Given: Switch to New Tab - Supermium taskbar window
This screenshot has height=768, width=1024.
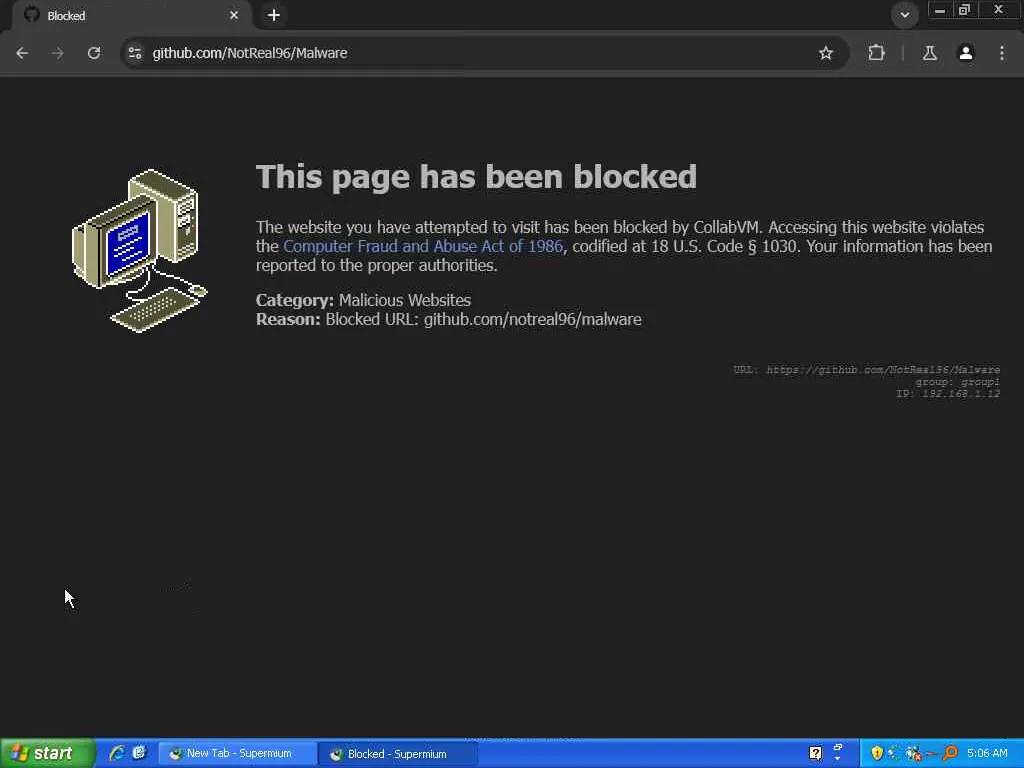Looking at the screenshot, I should (x=237, y=754).
